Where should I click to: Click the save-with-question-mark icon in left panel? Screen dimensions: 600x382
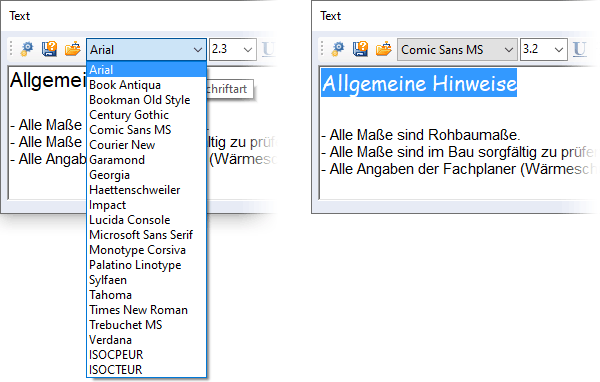click(50, 49)
